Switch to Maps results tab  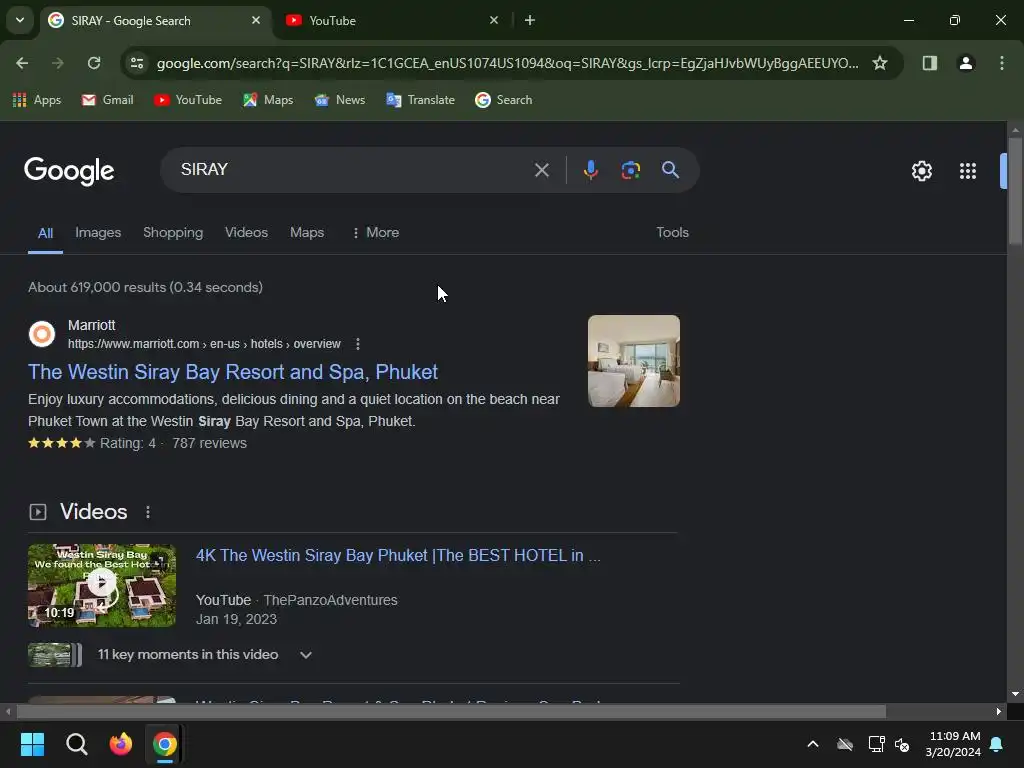click(x=307, y=232)
